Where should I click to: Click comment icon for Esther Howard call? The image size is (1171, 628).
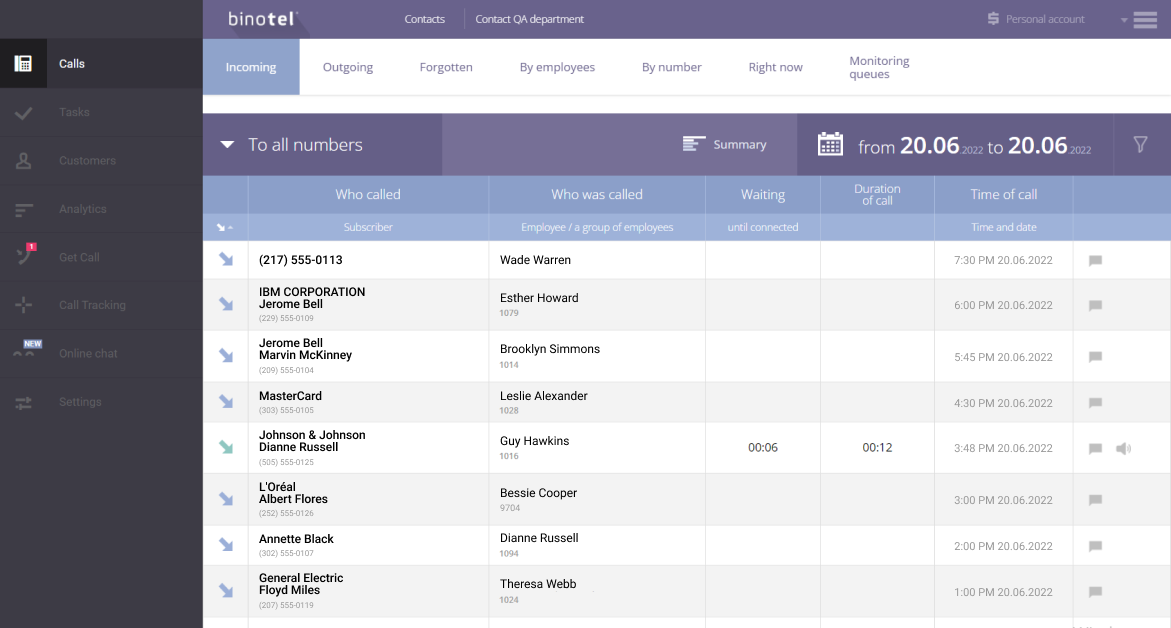[x=1095, y=305]
